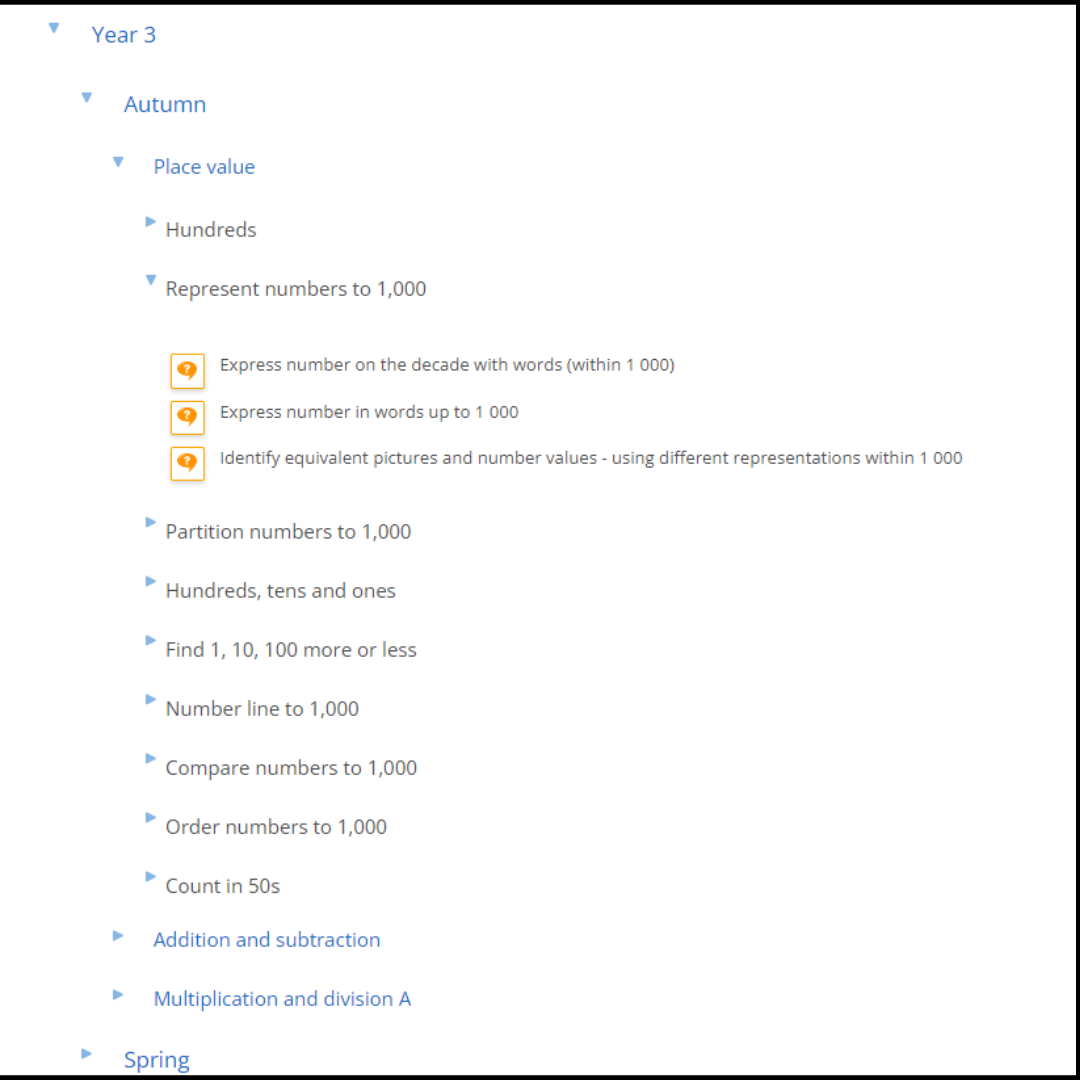Open 'Identify equivalent pictures and number values' activity
Image resolution: width=1080 pixels, height=1080 pixels.
(590, 458)
